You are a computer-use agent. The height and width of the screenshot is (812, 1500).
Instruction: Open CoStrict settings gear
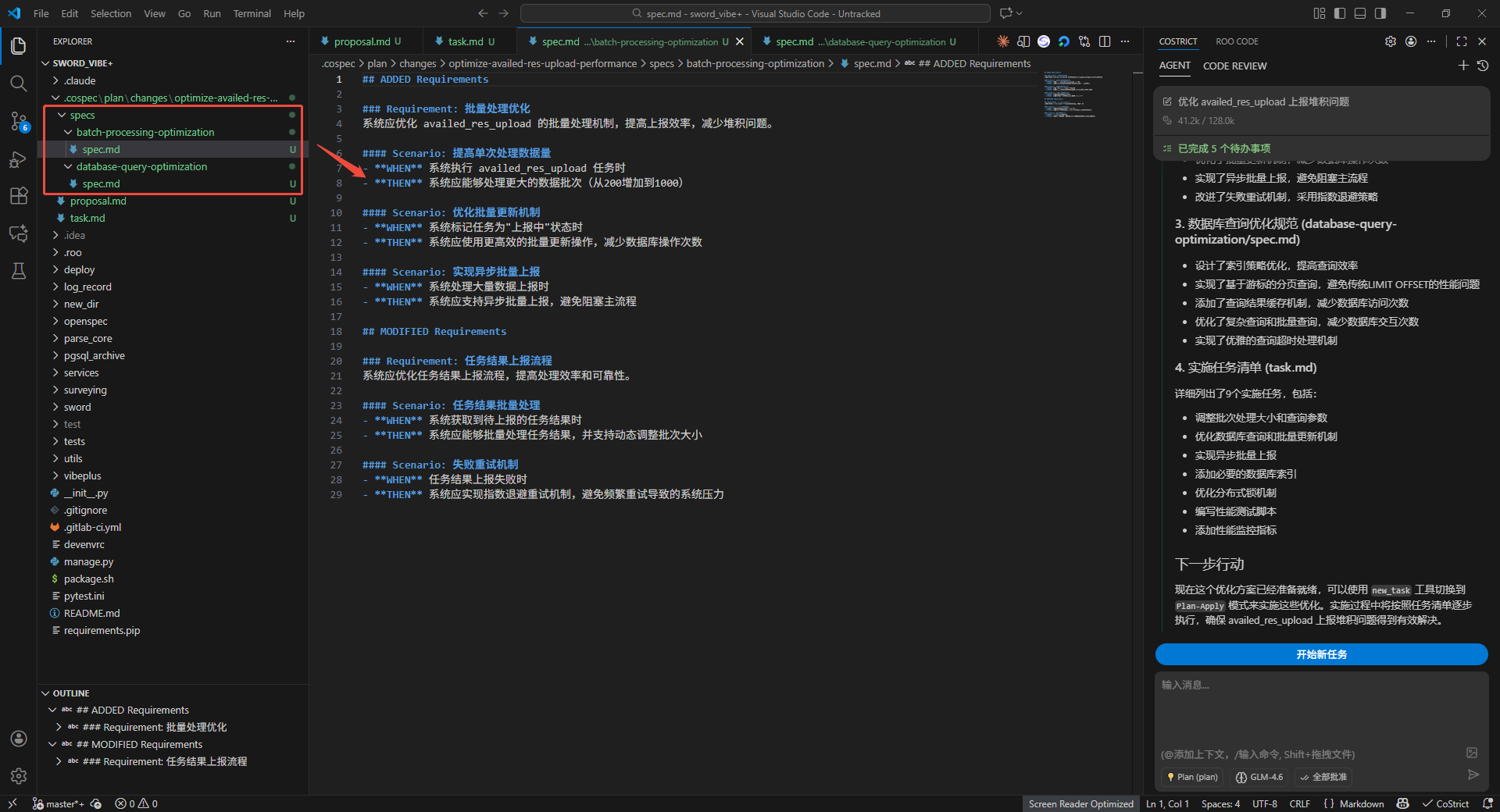point(1391,41)
